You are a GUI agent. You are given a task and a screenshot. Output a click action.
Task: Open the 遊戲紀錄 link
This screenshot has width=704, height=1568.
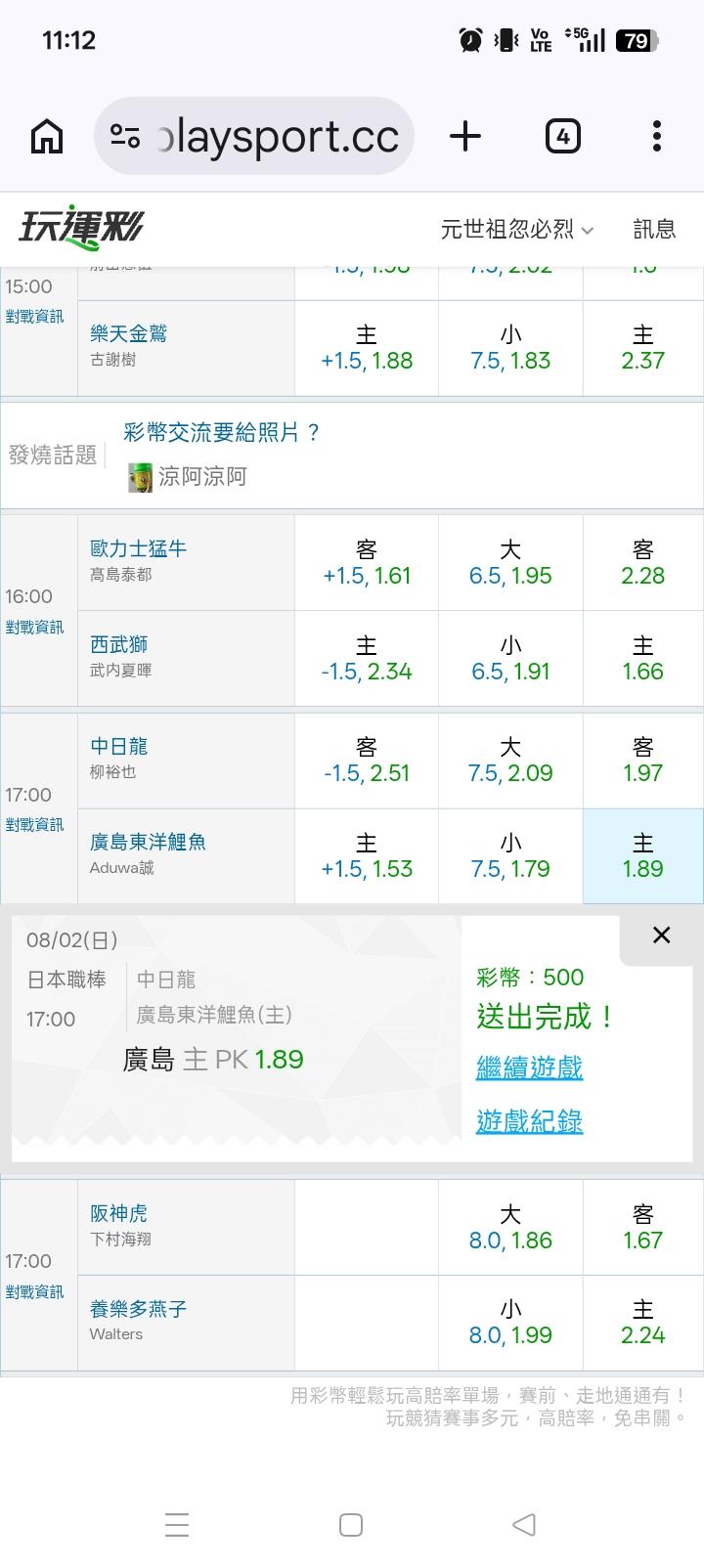tap(529, 1121)
